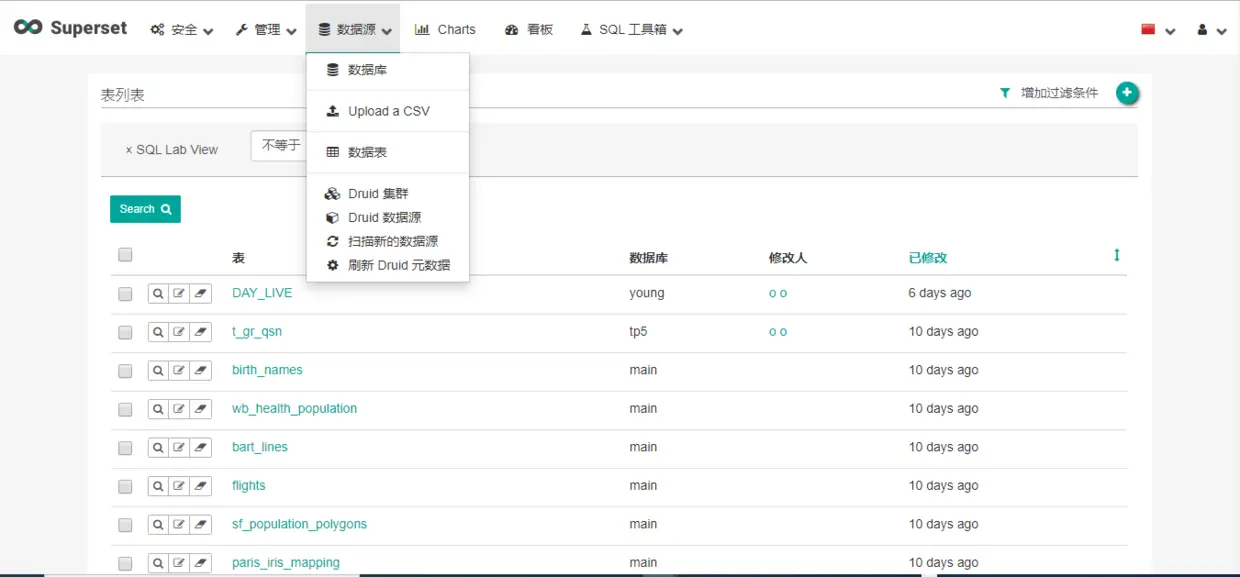The height and width of the screenshot is (577, 1240).
Task: Delete t_gr_qsn with eraser icon
Action: [201, 332]
